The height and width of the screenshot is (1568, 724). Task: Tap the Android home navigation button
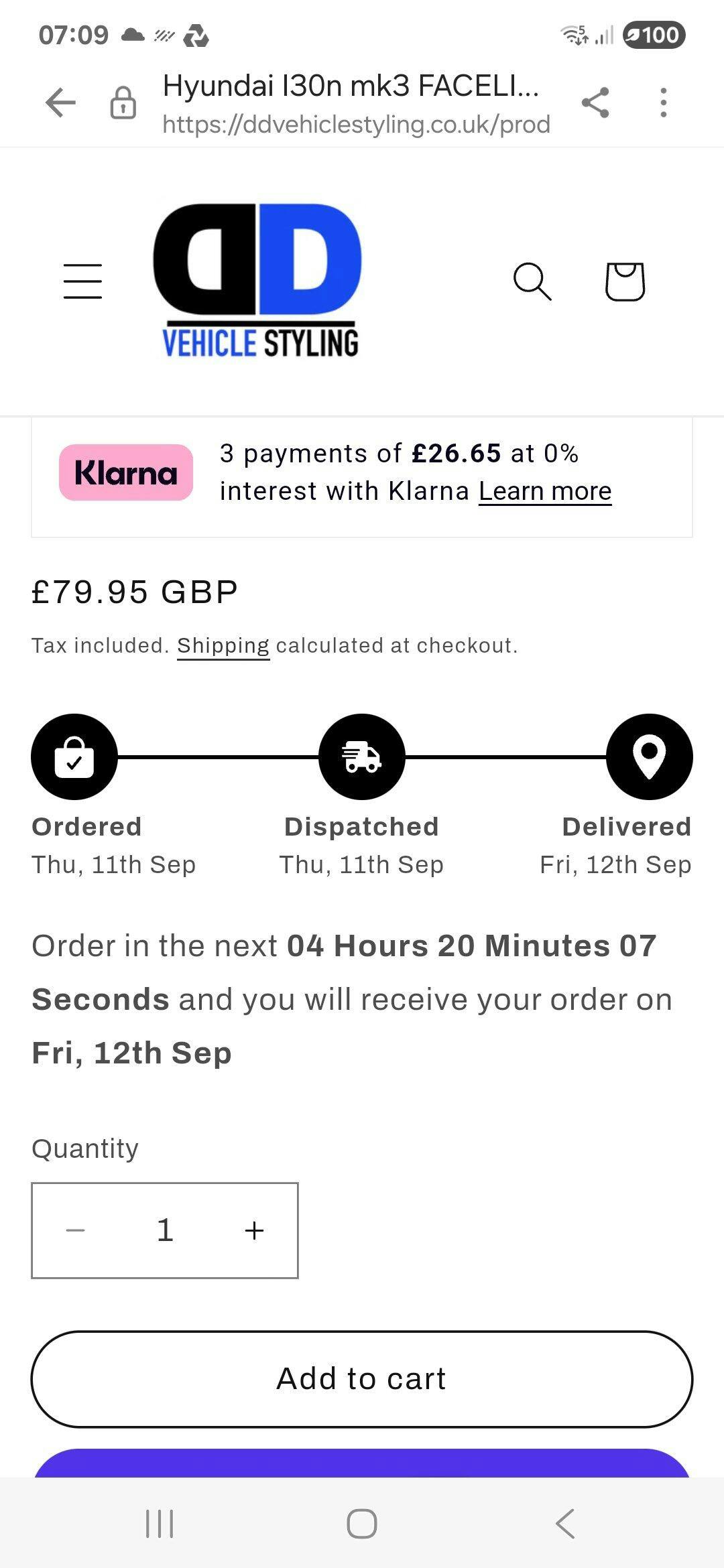[362, 1523]
